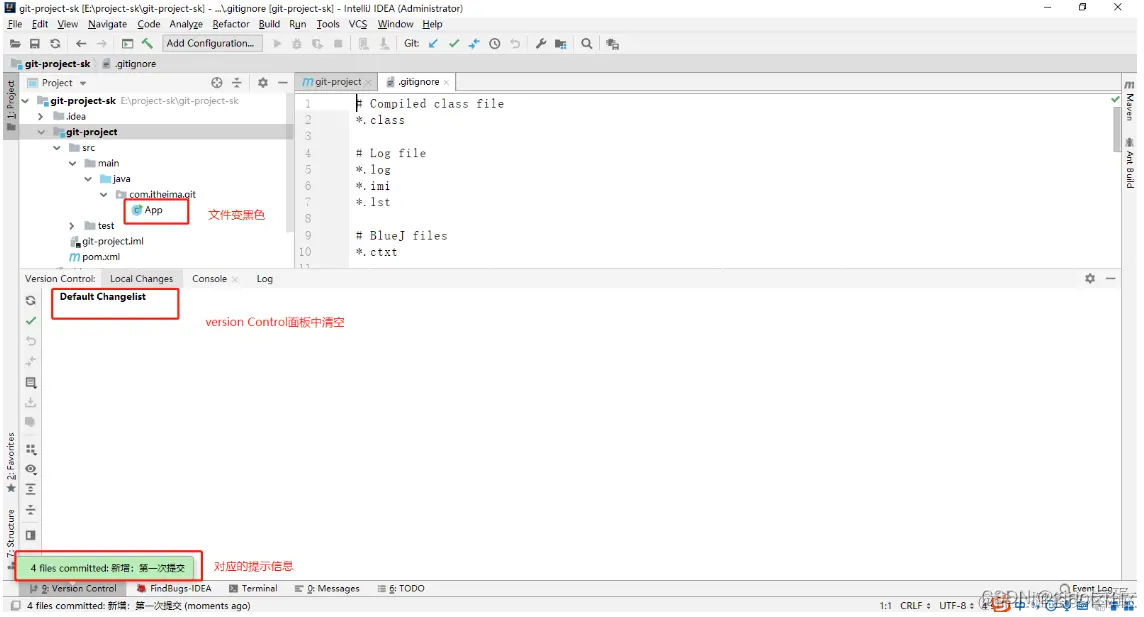Viewport: 1144px width, 617px height.
Task: Open the Analyze menu
Action: [x=186, y=24]
